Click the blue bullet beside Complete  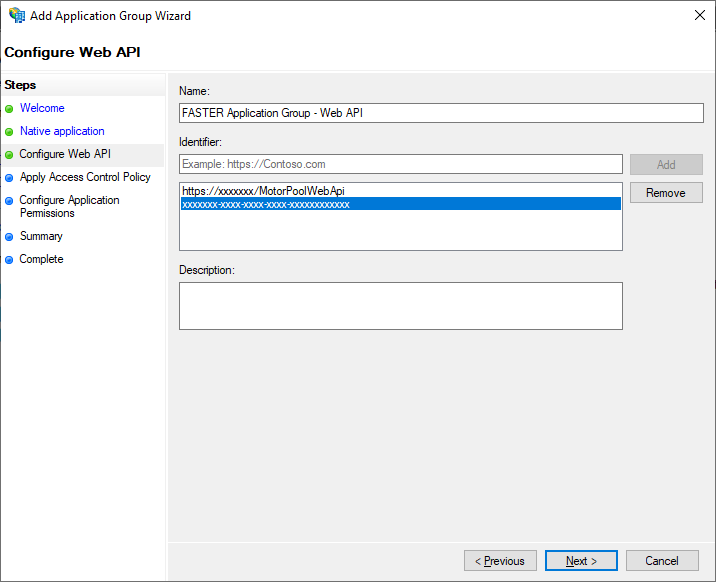(x=9, y=260)
